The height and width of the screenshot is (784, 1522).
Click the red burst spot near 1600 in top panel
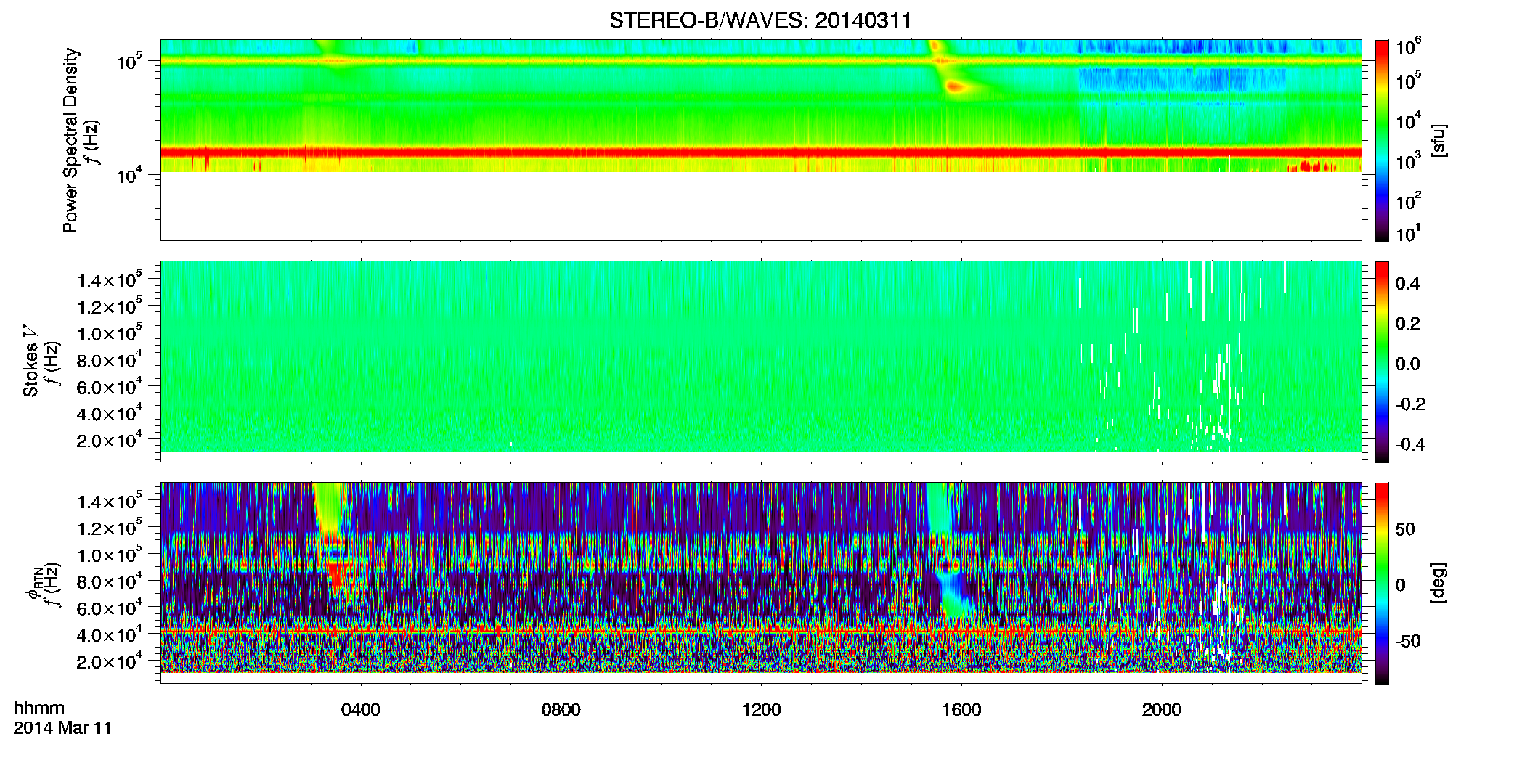[x=955, y=87]
